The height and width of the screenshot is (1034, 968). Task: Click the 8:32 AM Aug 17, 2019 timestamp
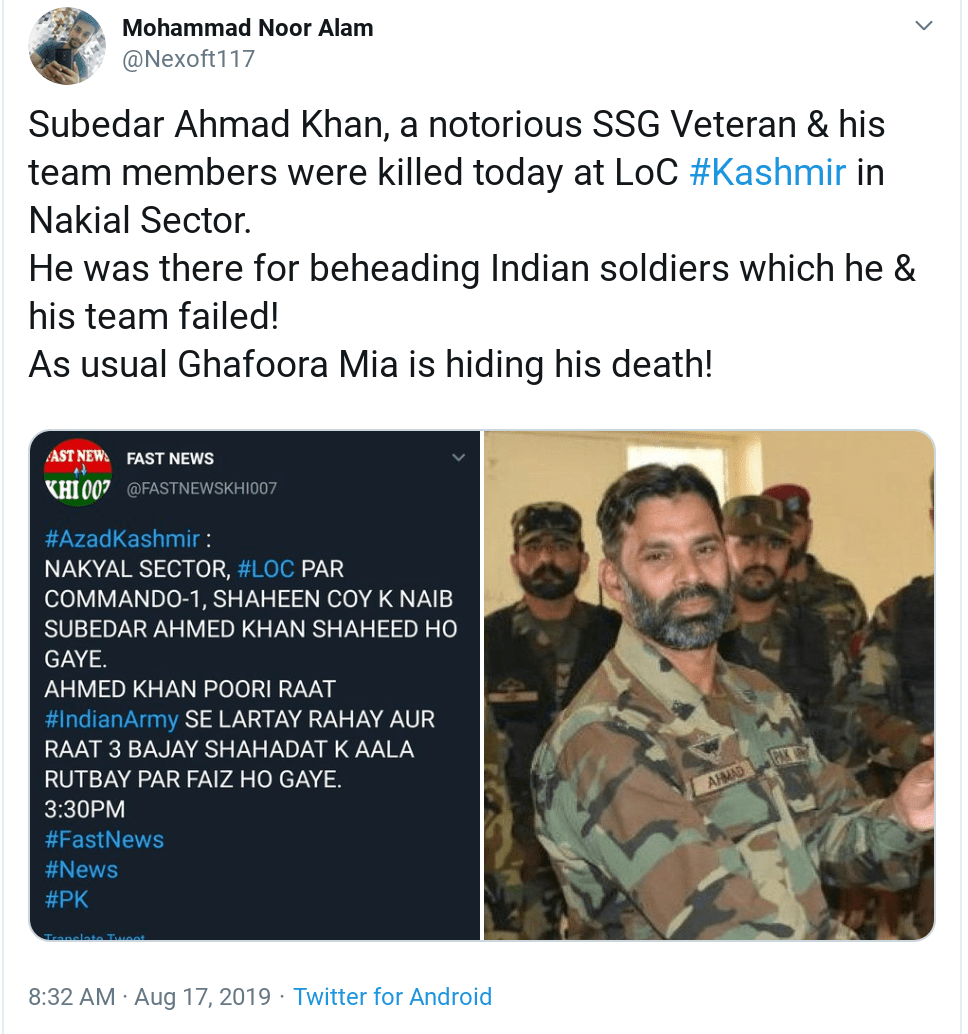(150, 996)
